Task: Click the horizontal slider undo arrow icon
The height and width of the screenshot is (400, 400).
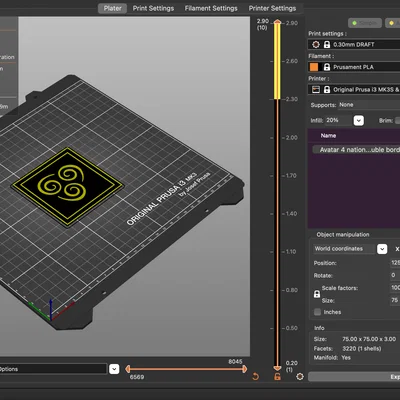Action: [255, 377]
